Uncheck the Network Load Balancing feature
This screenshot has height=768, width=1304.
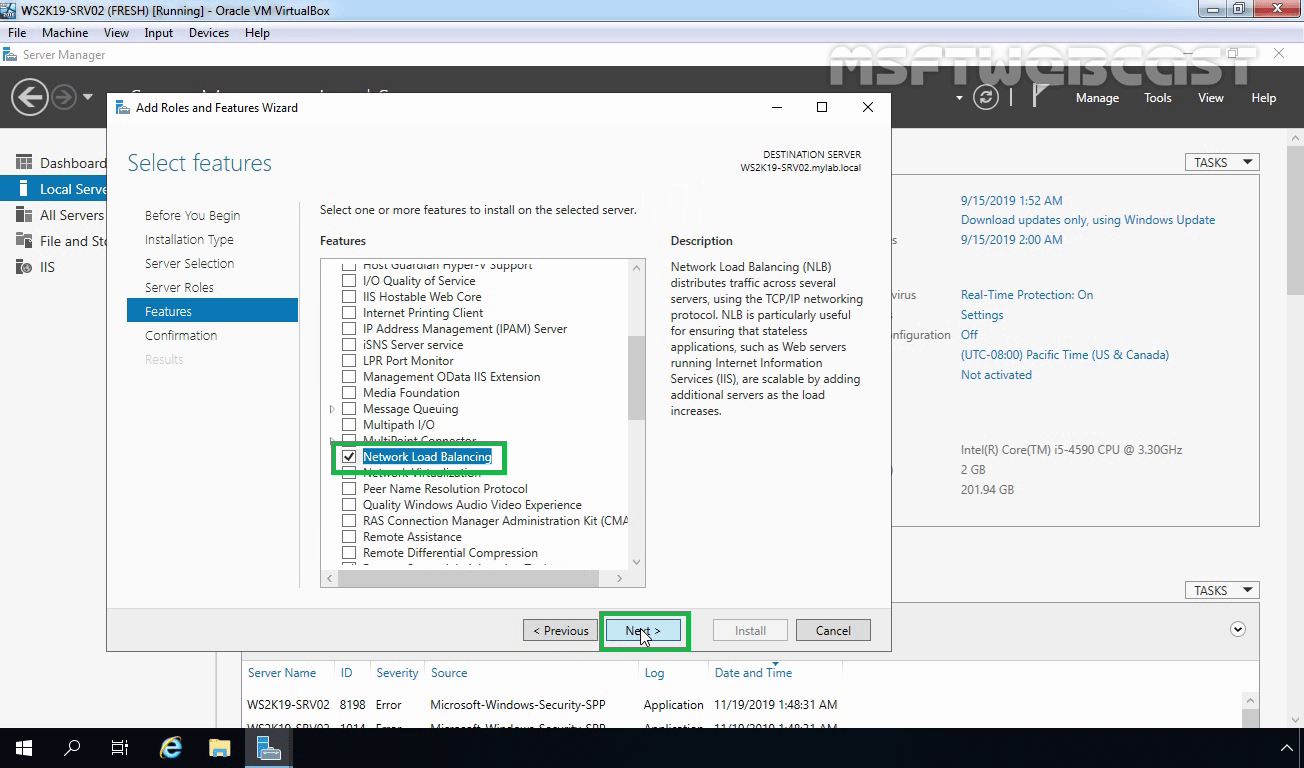(x=349, y=456)
